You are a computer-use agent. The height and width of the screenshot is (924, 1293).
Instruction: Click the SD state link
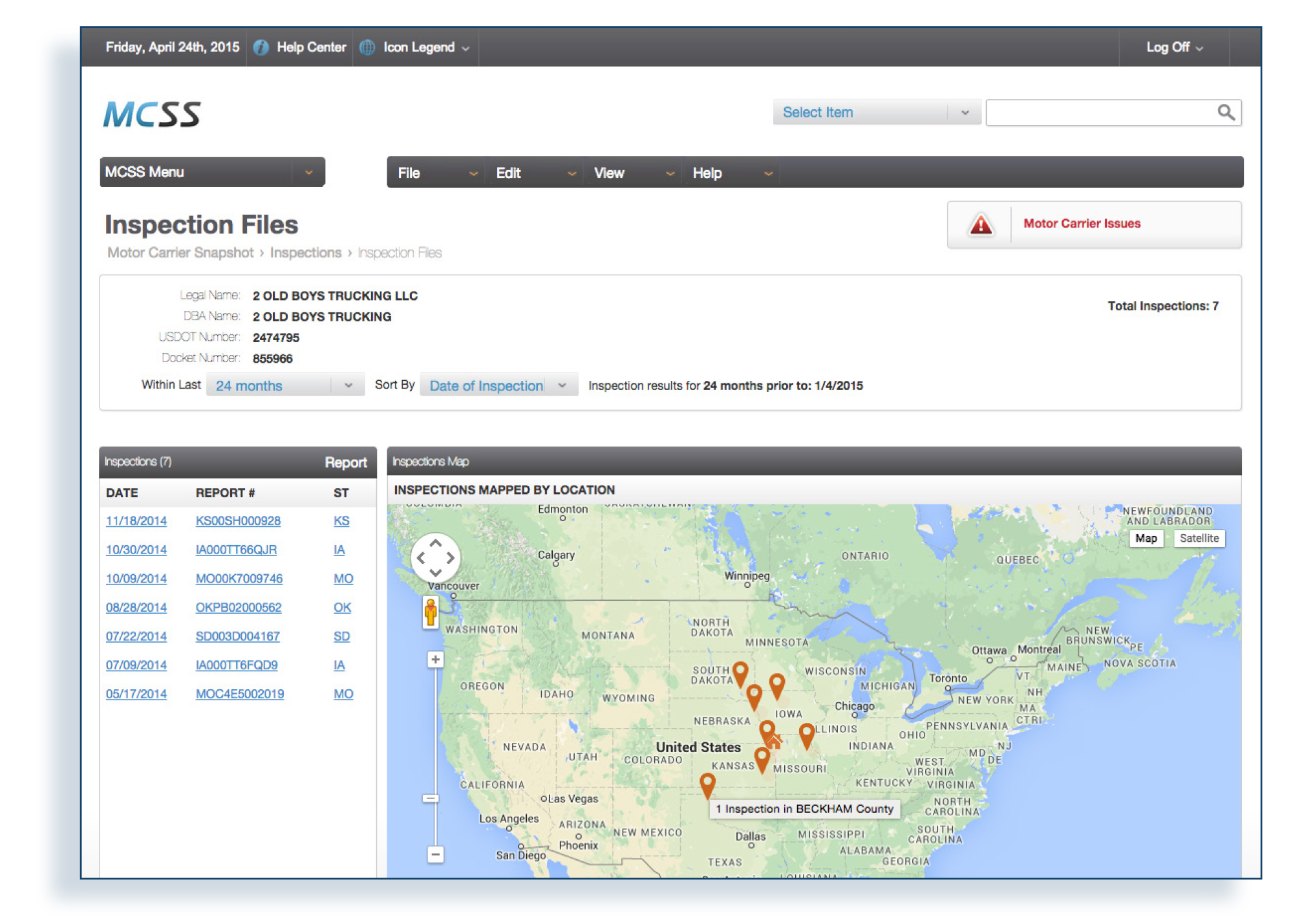point(341,636)
